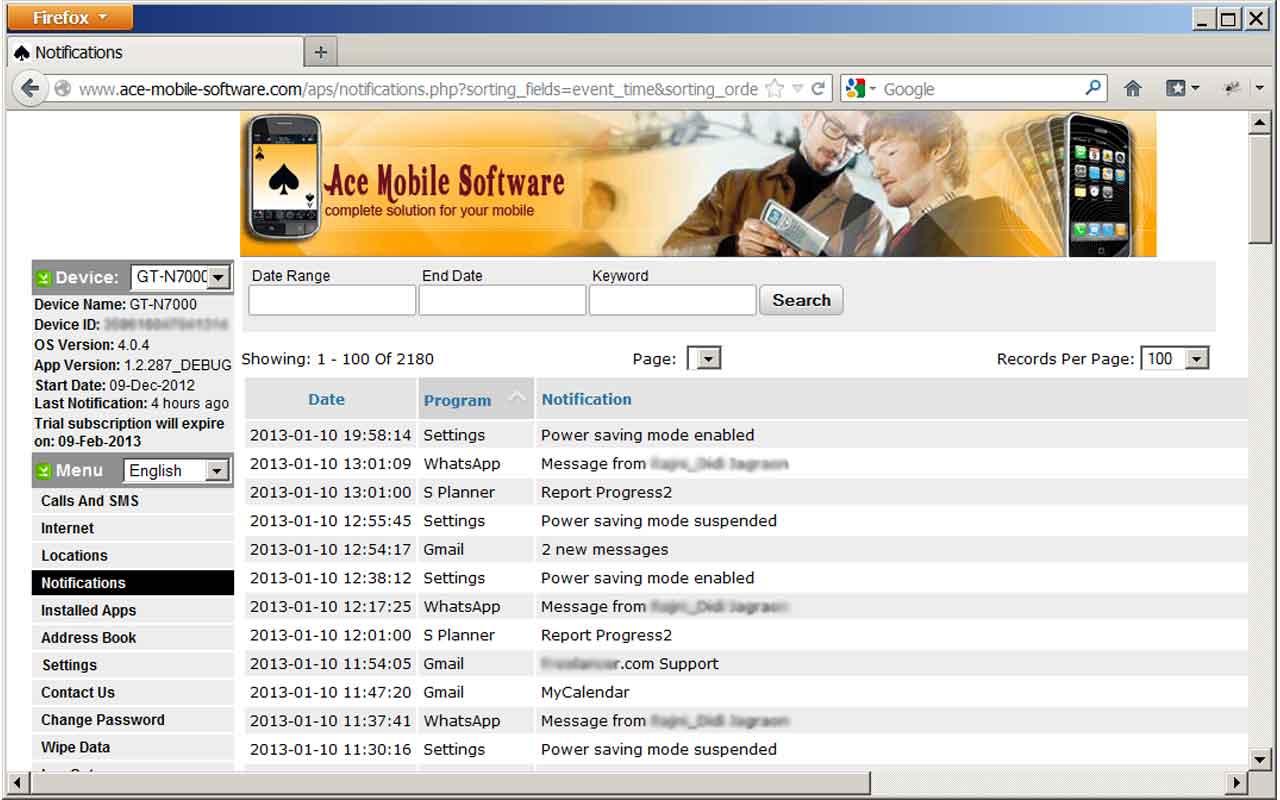Screen dimensions: 1280x800
Task: Click the date 2013-01-10 12:17:25
Action: [x=330, y=606]
